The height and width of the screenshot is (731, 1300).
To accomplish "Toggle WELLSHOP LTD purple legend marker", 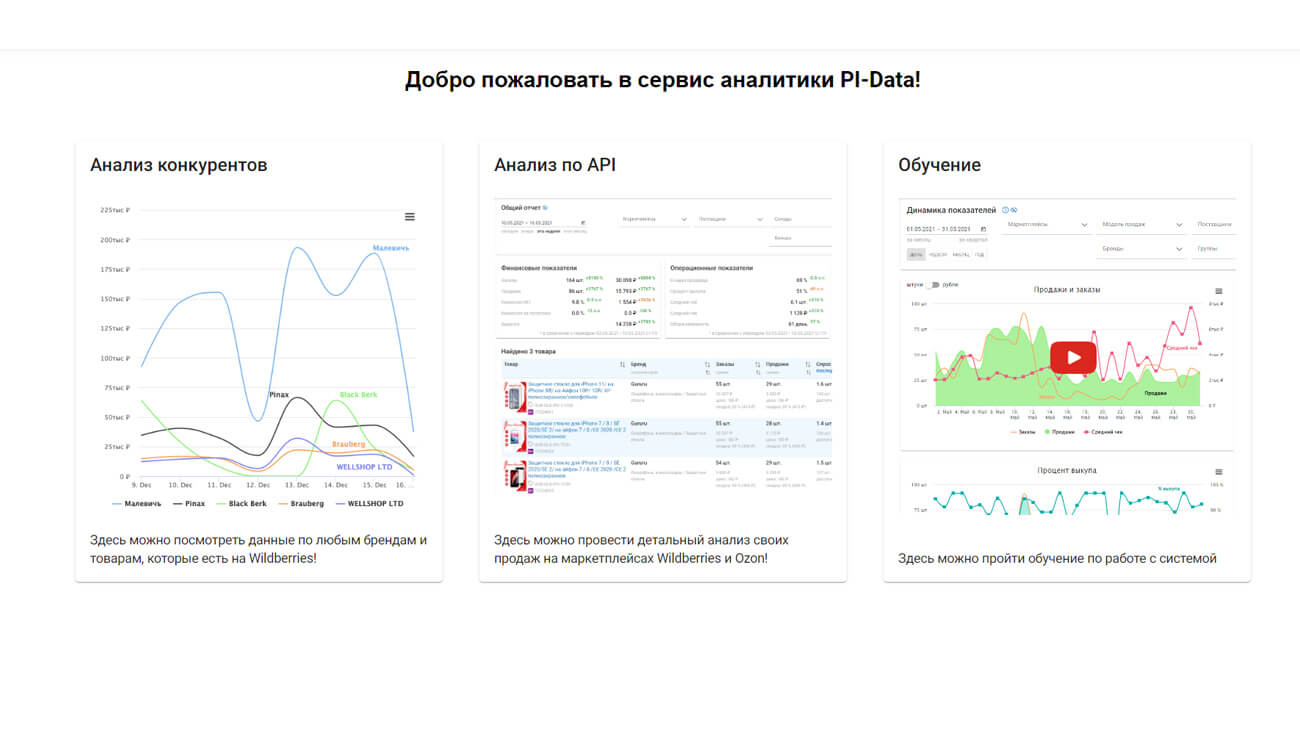I will pyautogui.click(x=341, y=504).
